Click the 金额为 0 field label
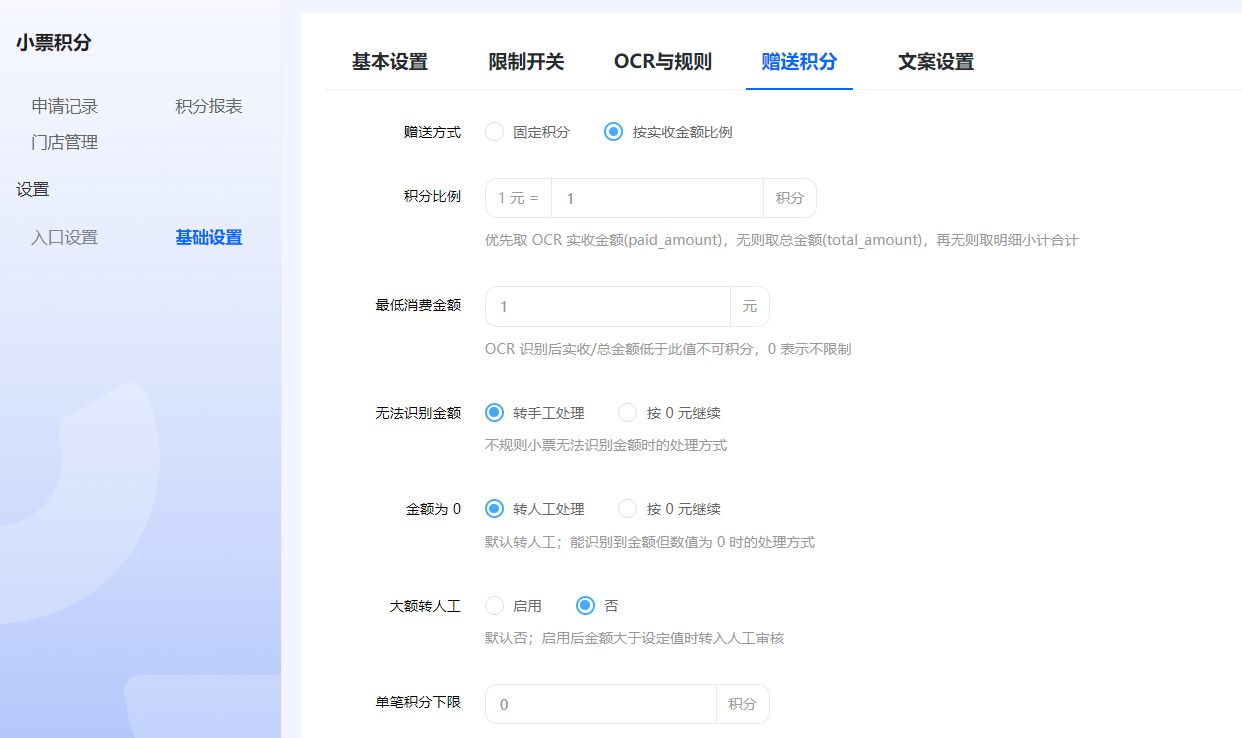 pyautogui.click(x=433, y=509)
